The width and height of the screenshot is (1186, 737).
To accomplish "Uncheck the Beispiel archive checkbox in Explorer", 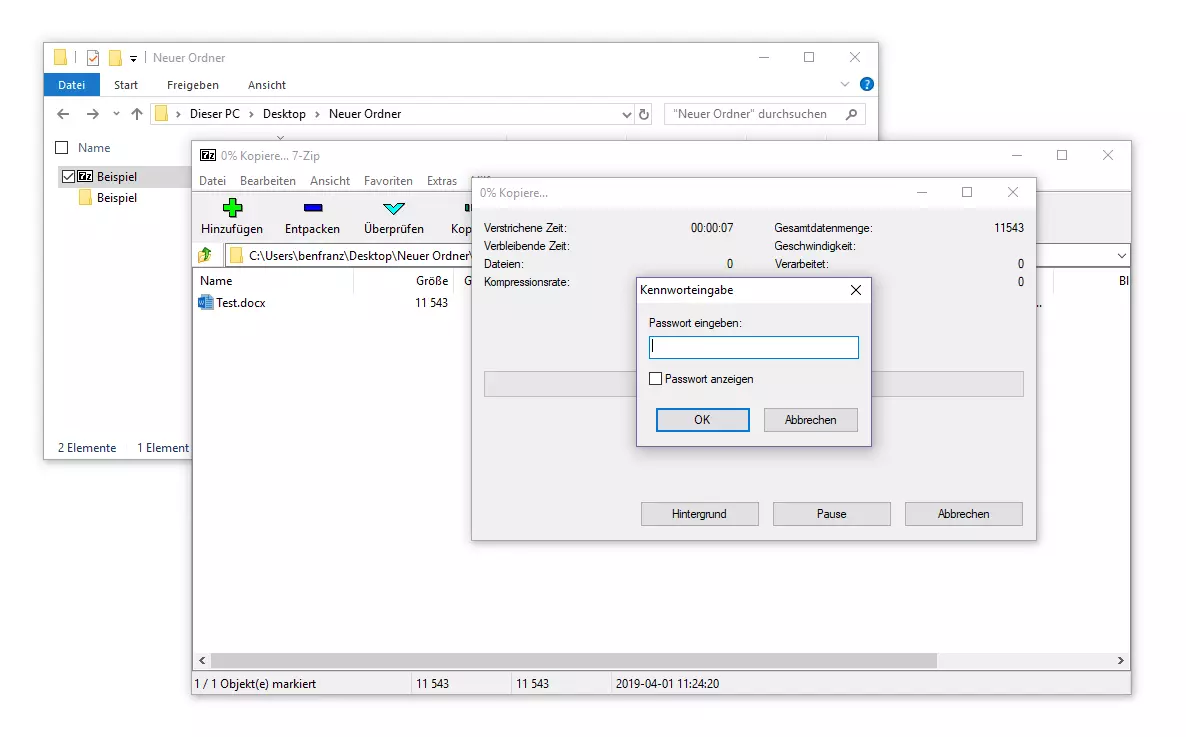I will coord(68,176).
